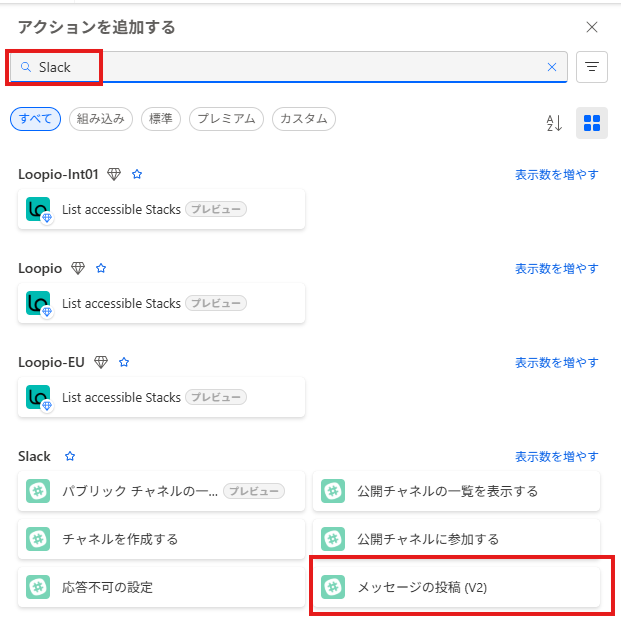Click Slack icon beside 応答不可の設定

38,587
